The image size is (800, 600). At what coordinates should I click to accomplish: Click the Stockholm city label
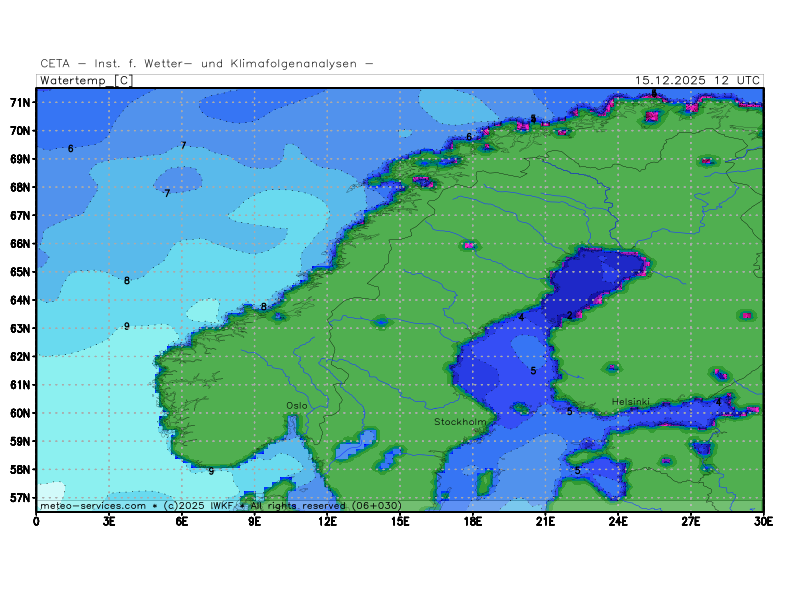click(460, 422)
